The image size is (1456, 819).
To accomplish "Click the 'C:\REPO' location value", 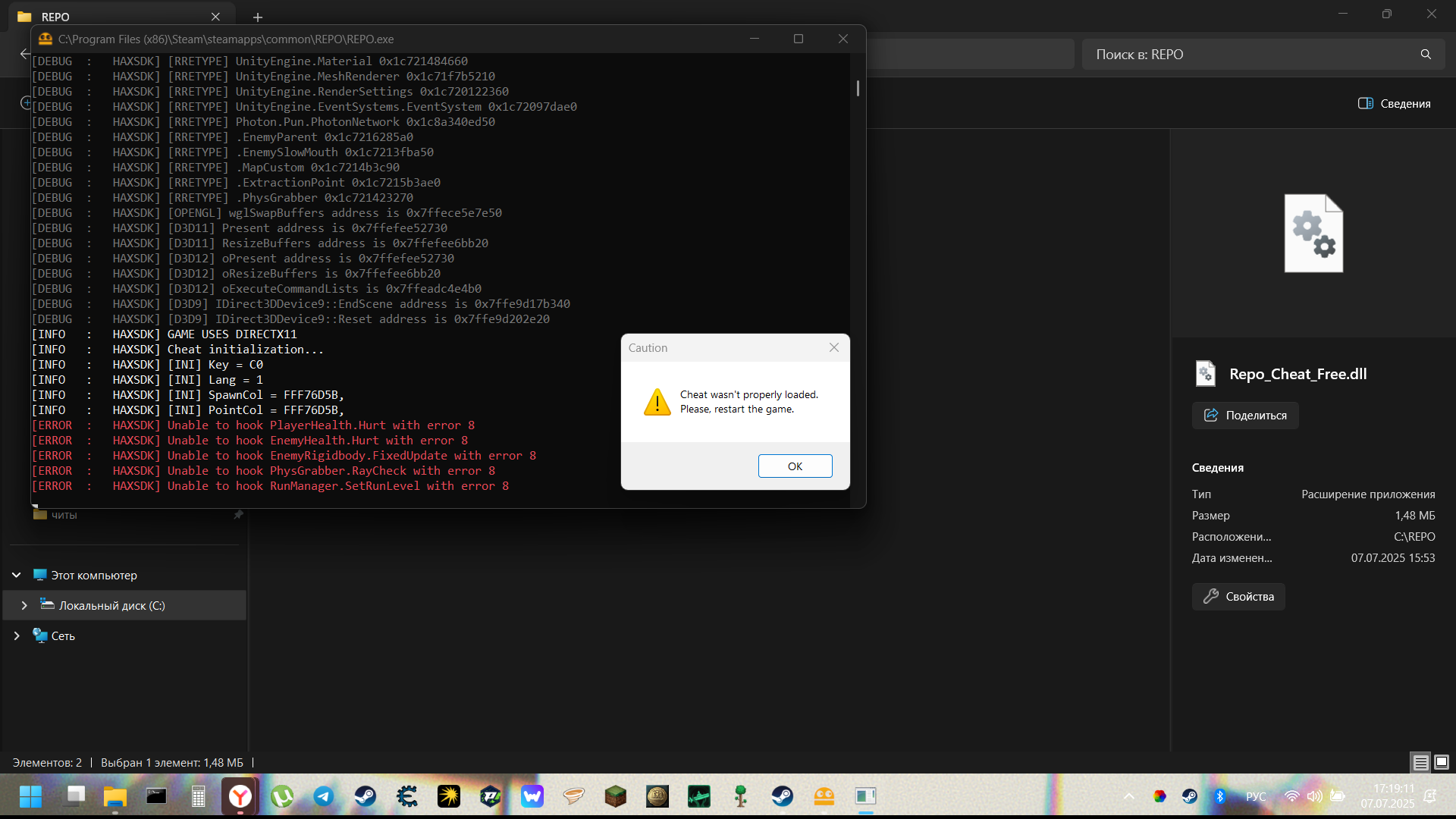I will coord(1414,537).
